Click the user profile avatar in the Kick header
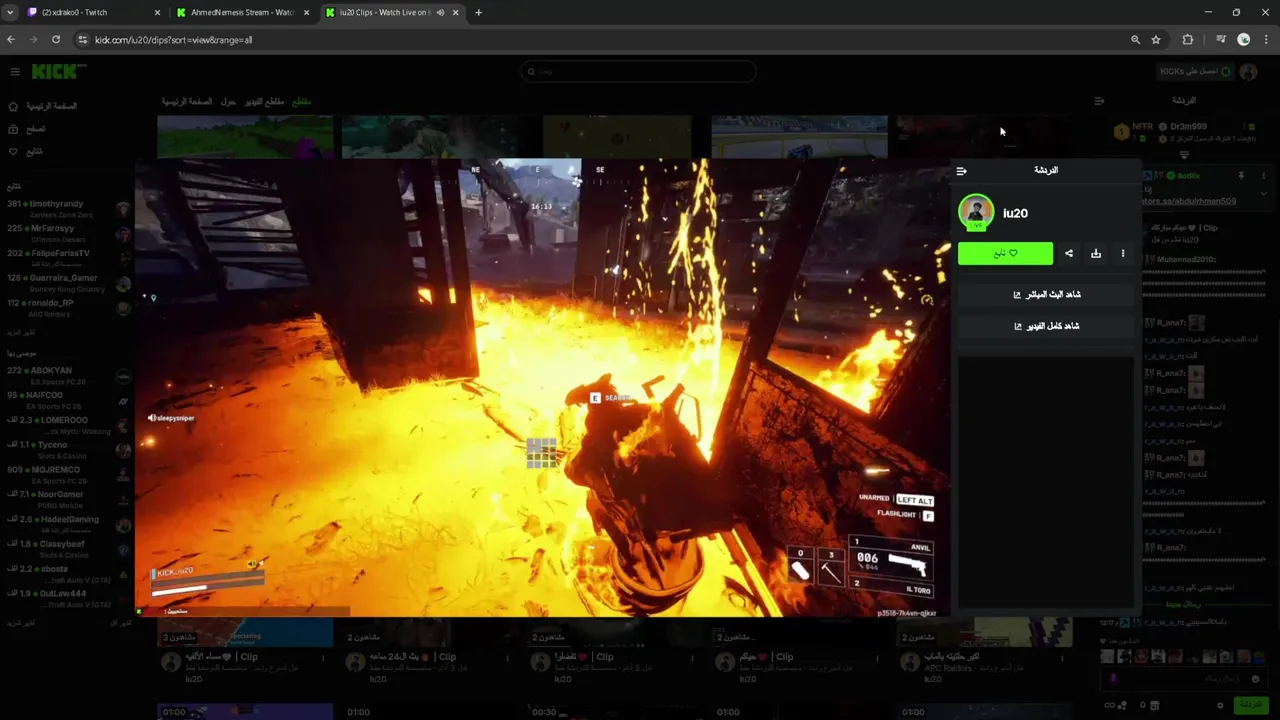The image size is (1280, 720). point(1248,72)
